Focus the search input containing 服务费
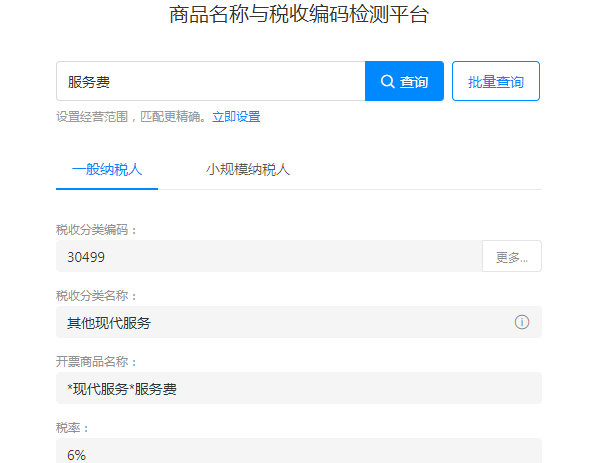The height and width of the screenshot is (463, 600). click(x=211, y=81)
